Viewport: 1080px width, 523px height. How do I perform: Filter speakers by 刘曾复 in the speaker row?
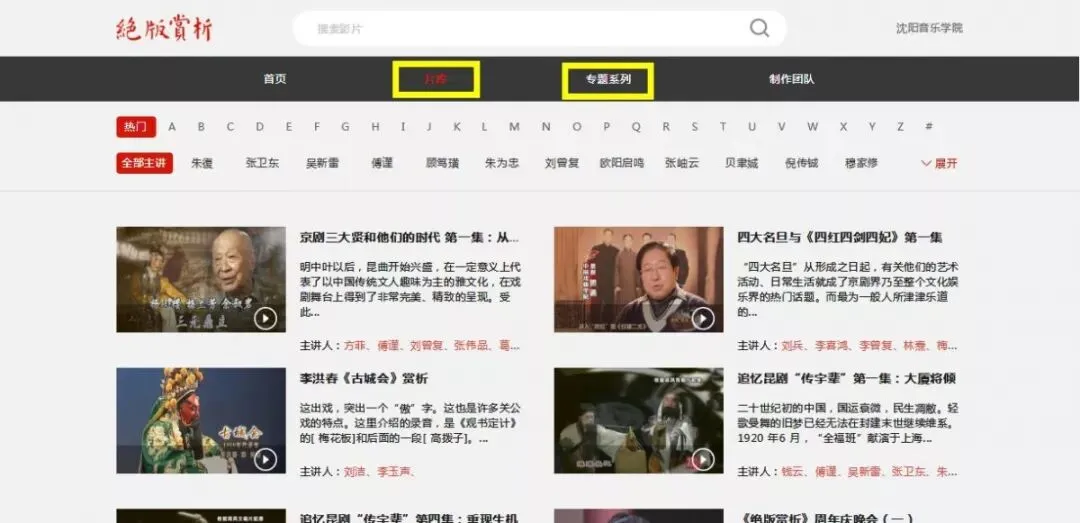click(x=561, y=163)
